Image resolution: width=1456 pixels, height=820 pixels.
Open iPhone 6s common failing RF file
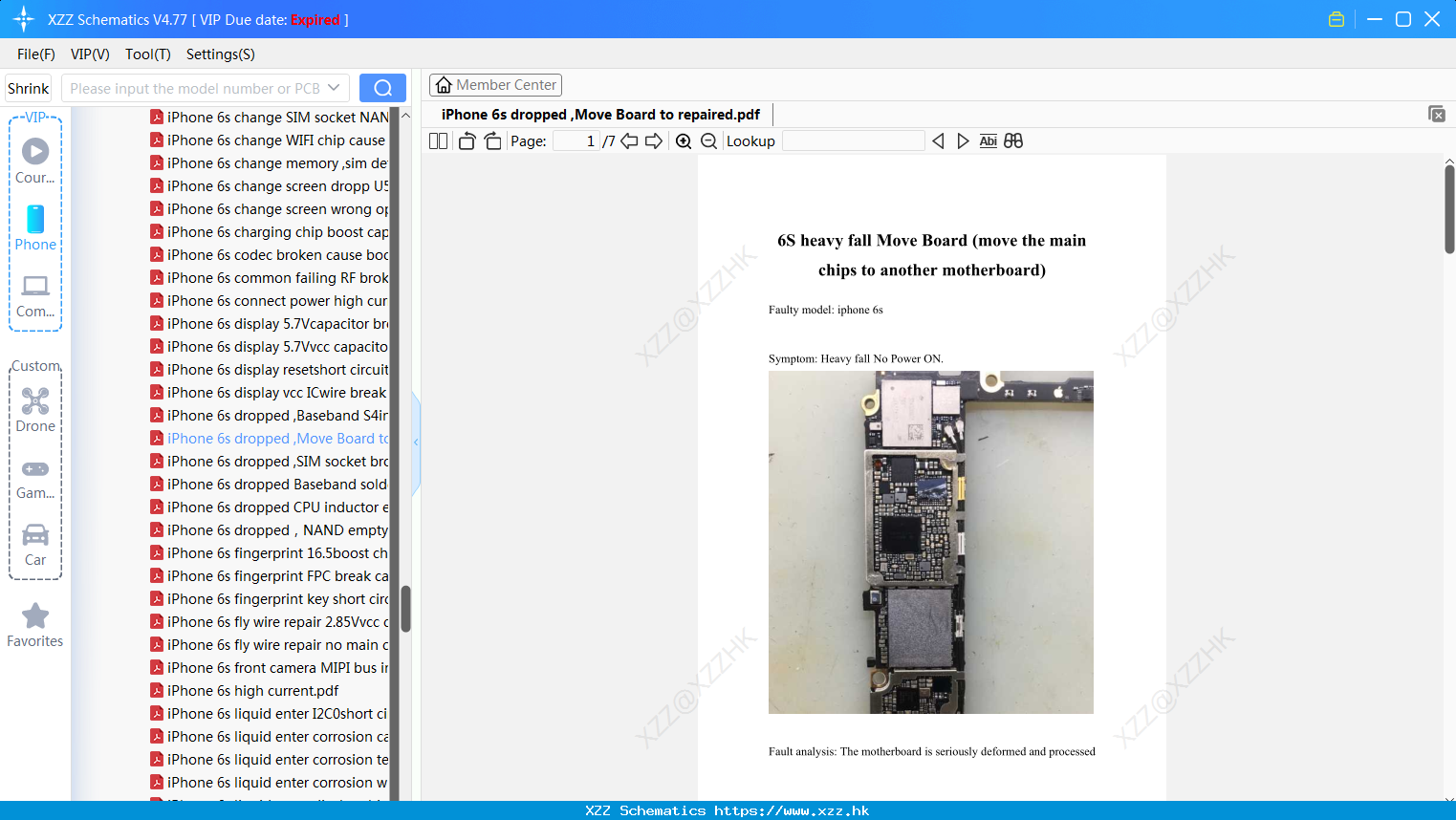269,278
